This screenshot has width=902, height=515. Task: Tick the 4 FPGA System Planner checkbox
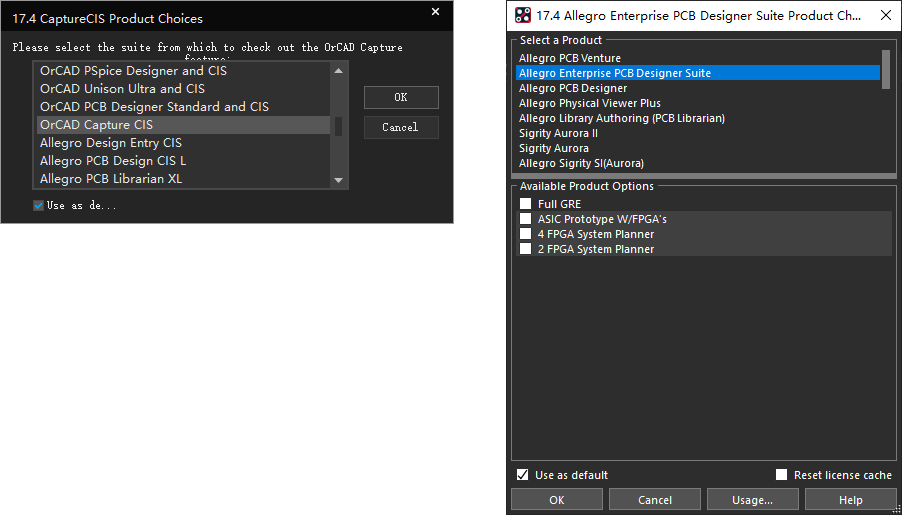(x=525, y=234)
